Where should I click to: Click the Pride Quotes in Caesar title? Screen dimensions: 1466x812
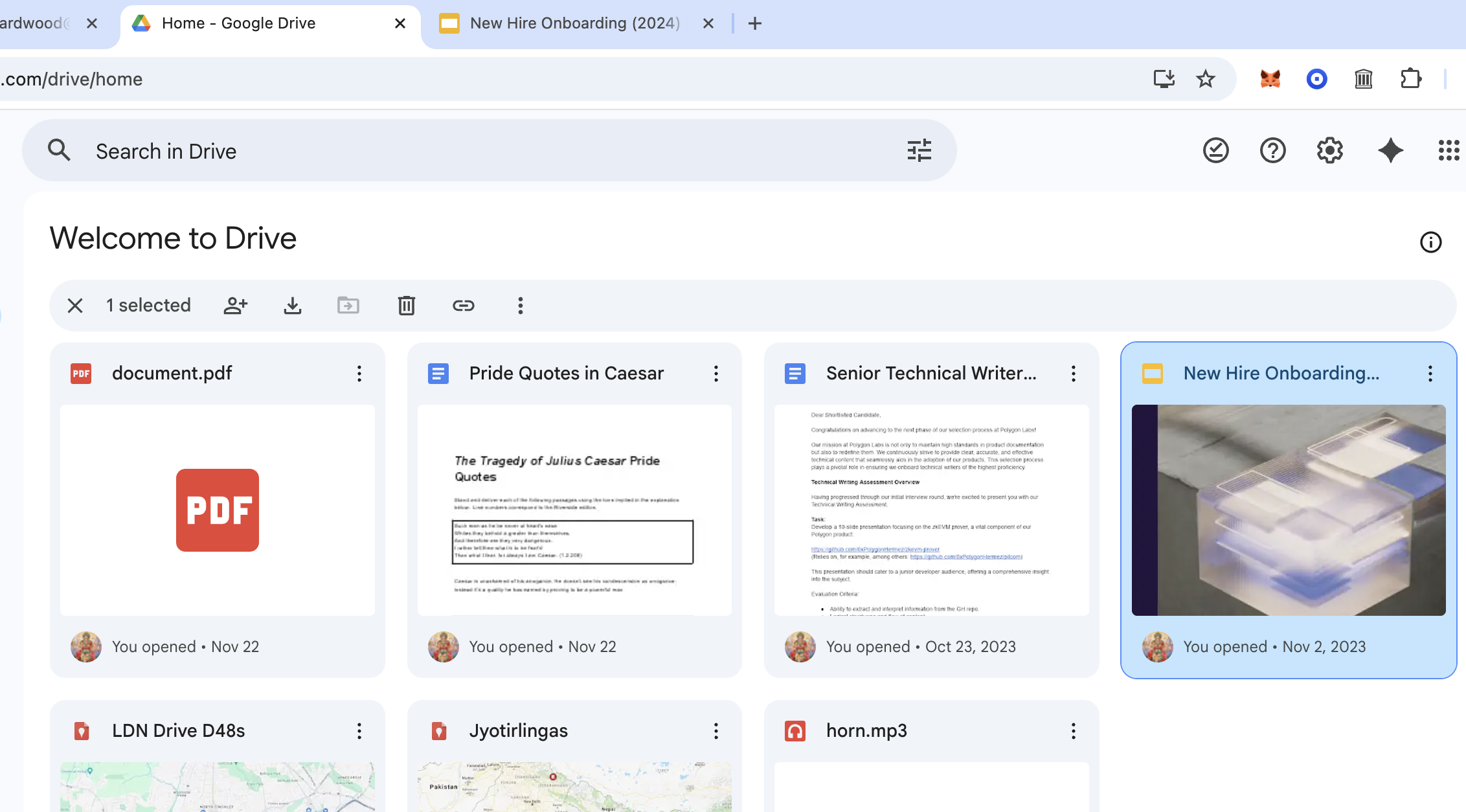coord(567,373)
